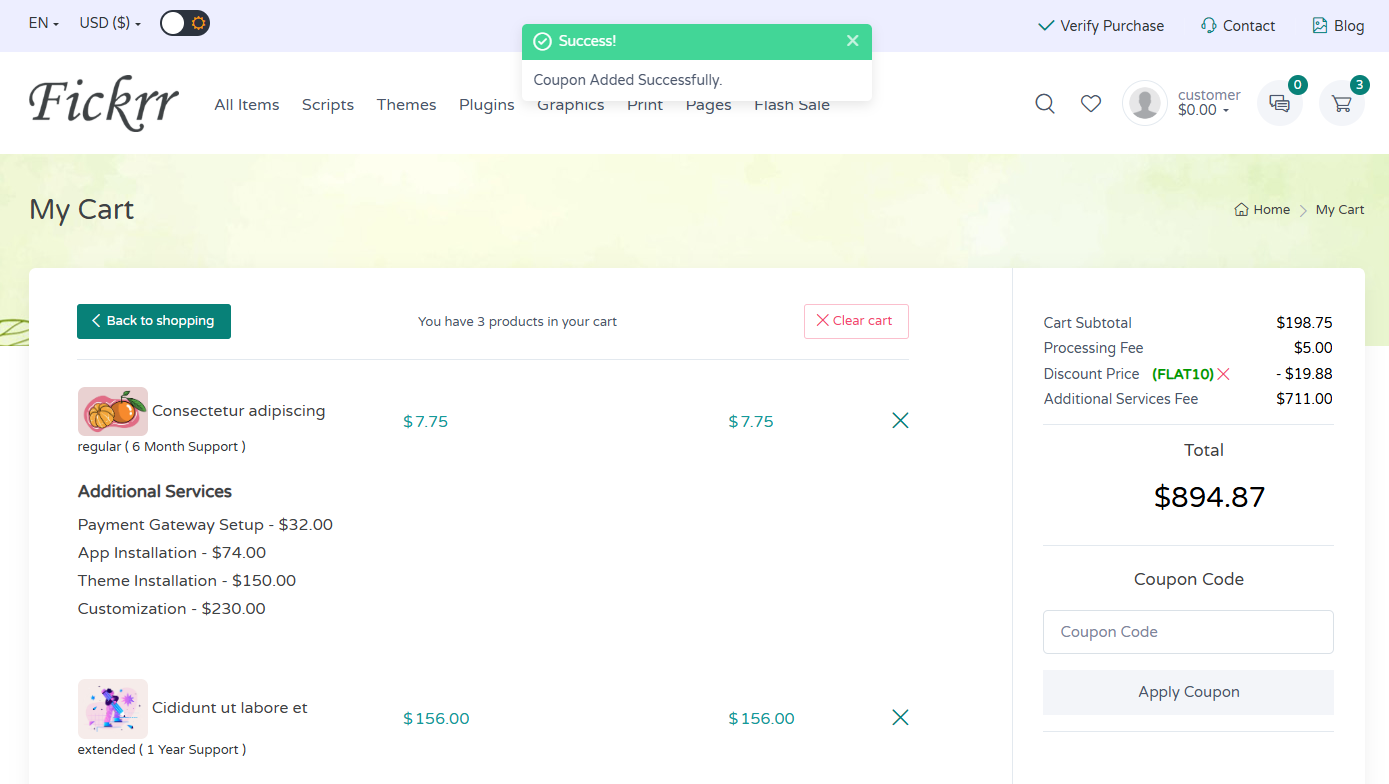Remove Cididunt ut labore et item

pyautogui.click(x=900, y=718)
